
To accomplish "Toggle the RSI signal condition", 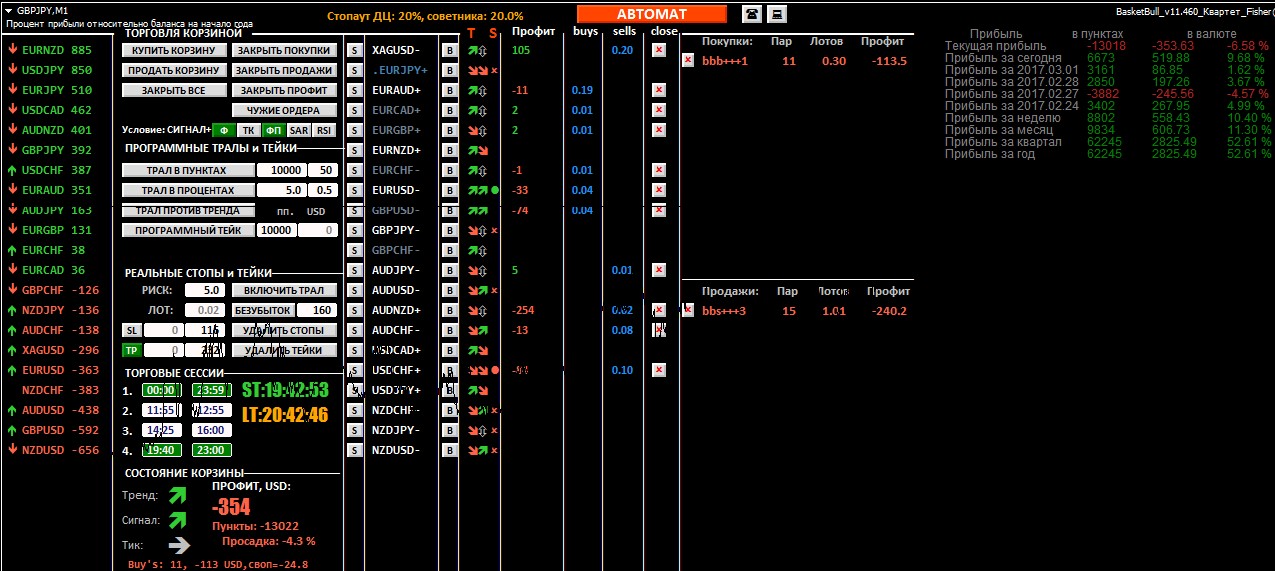I will (x=323, y=130).
